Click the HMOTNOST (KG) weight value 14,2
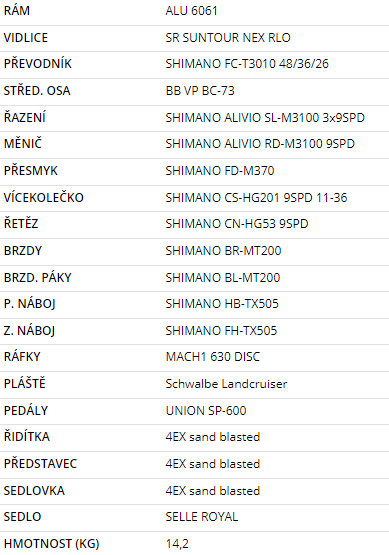Image resolution: width=389 pixels, height=555 pixels. coord(177,544)
